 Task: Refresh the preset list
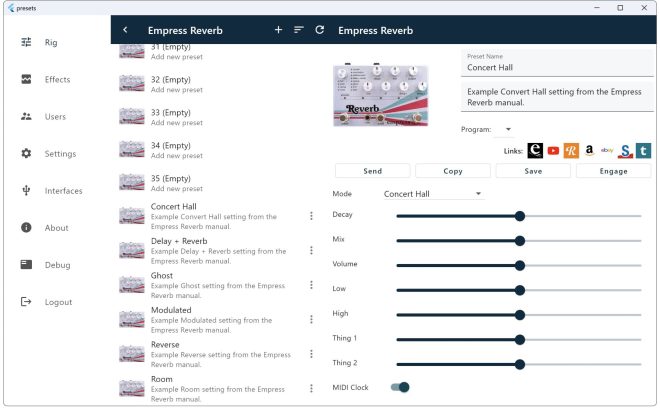(x=319, y=29)
